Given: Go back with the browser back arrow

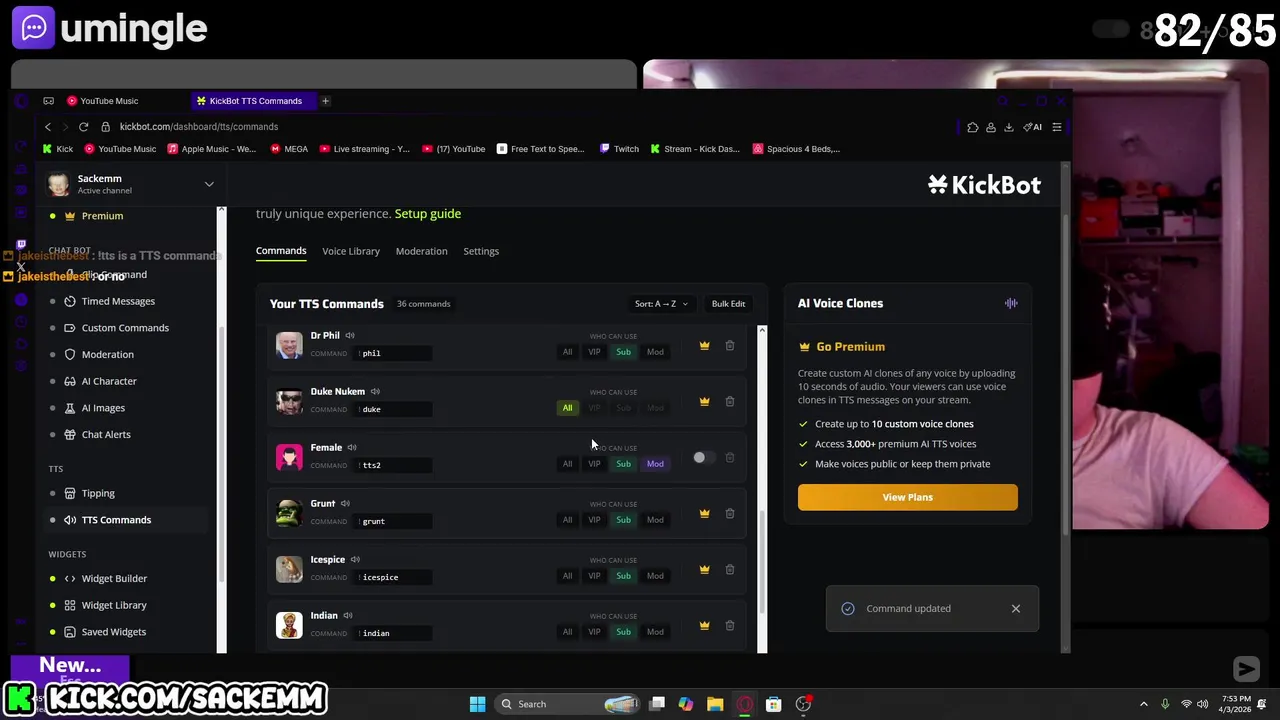Looking at the screenshot, I should coord(47,127).
